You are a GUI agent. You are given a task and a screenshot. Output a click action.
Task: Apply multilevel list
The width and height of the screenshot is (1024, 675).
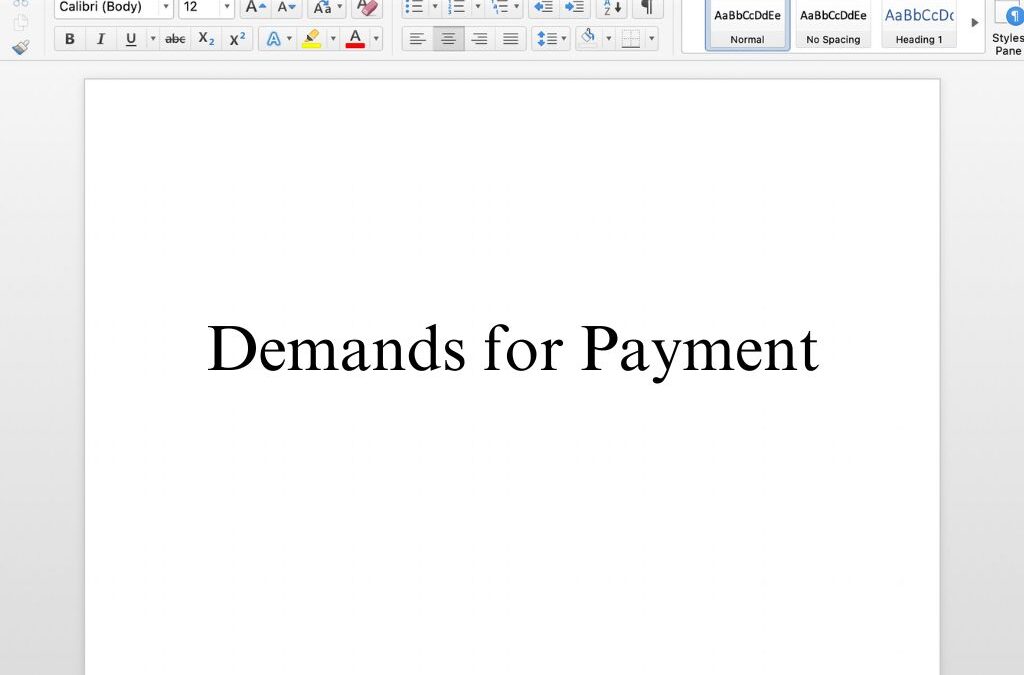[x=500, y=8]
